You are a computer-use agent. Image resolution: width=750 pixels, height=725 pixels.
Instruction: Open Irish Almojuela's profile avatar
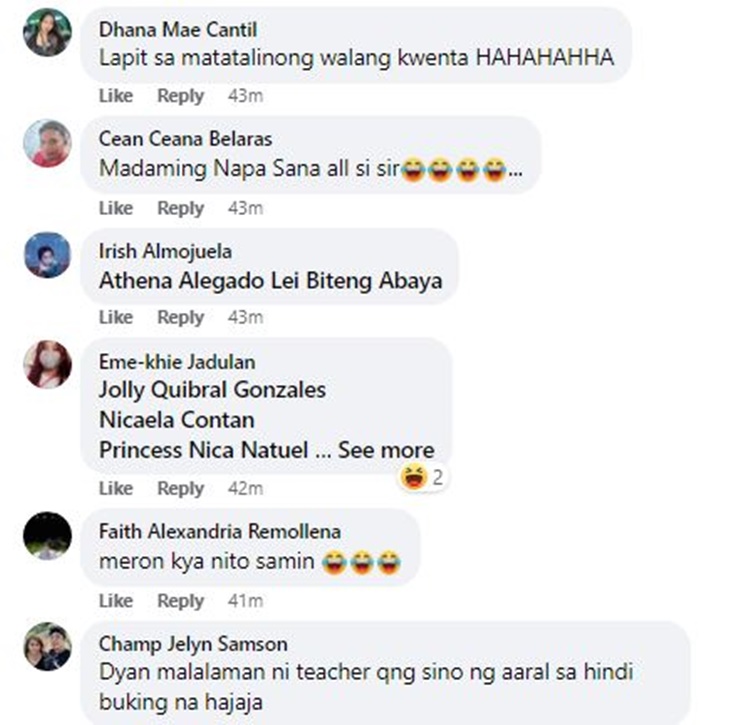coord(47,255)
